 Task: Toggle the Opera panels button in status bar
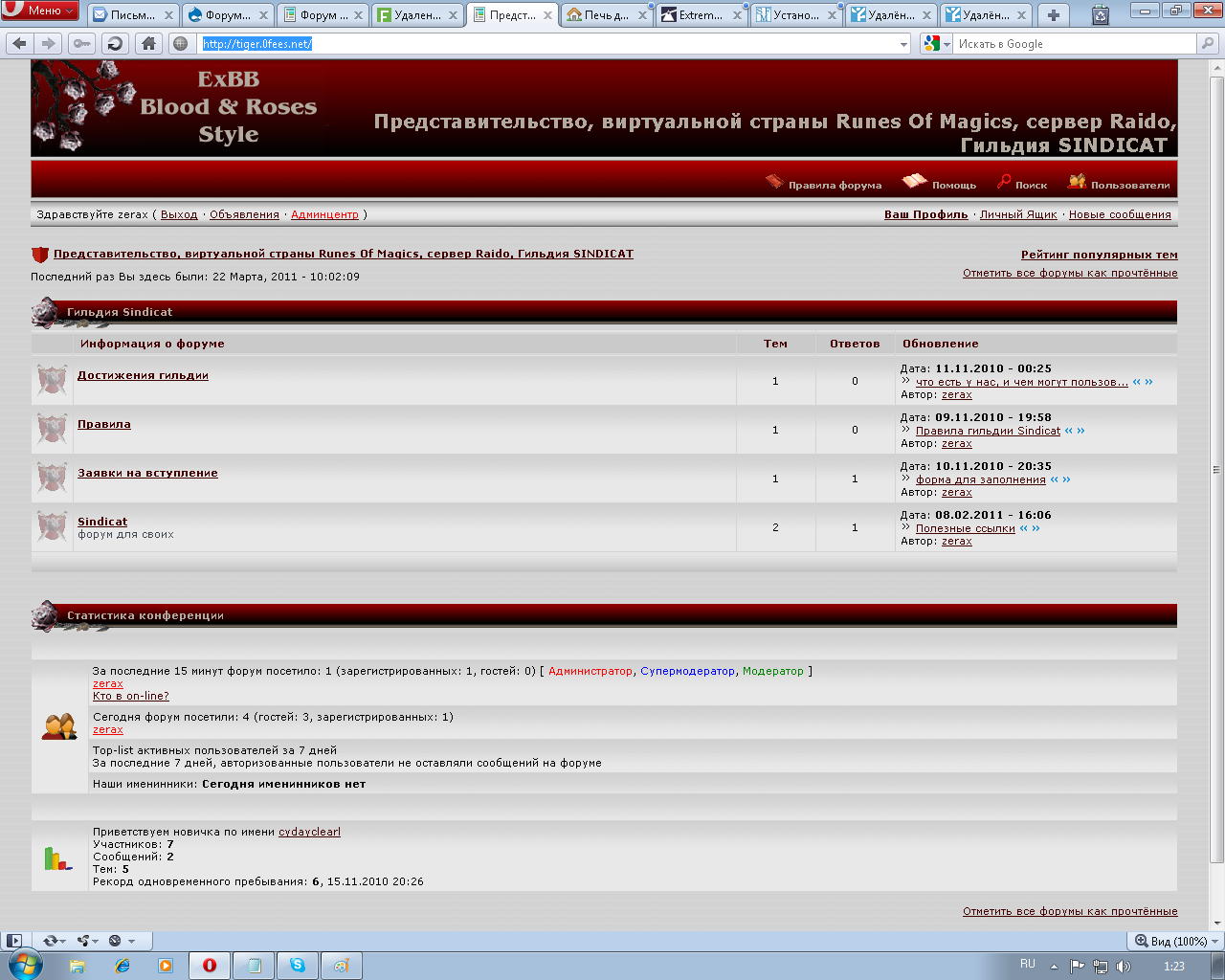[13, 941]
